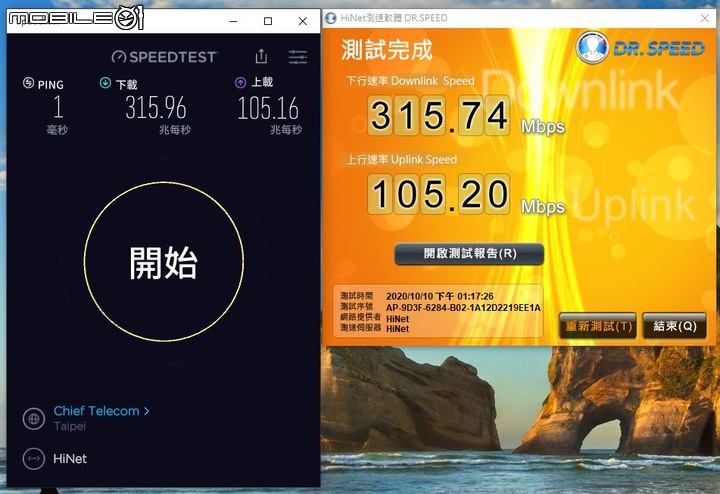Click the globe server icon beside Chief Telecom
The width and height of the screenshot is (720, 494).
(x=34, y=419)
